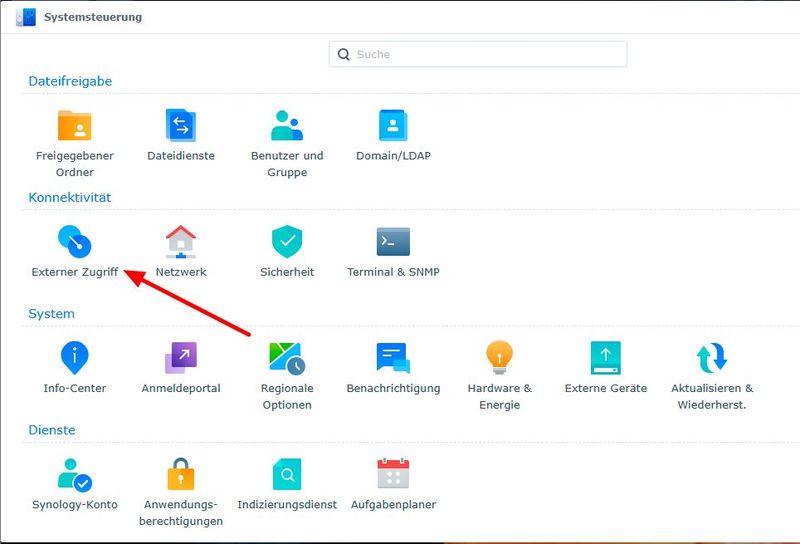This screenshot has width=800, height=544.
Task: Select the Dienste section heading
Action: (52, 430)
